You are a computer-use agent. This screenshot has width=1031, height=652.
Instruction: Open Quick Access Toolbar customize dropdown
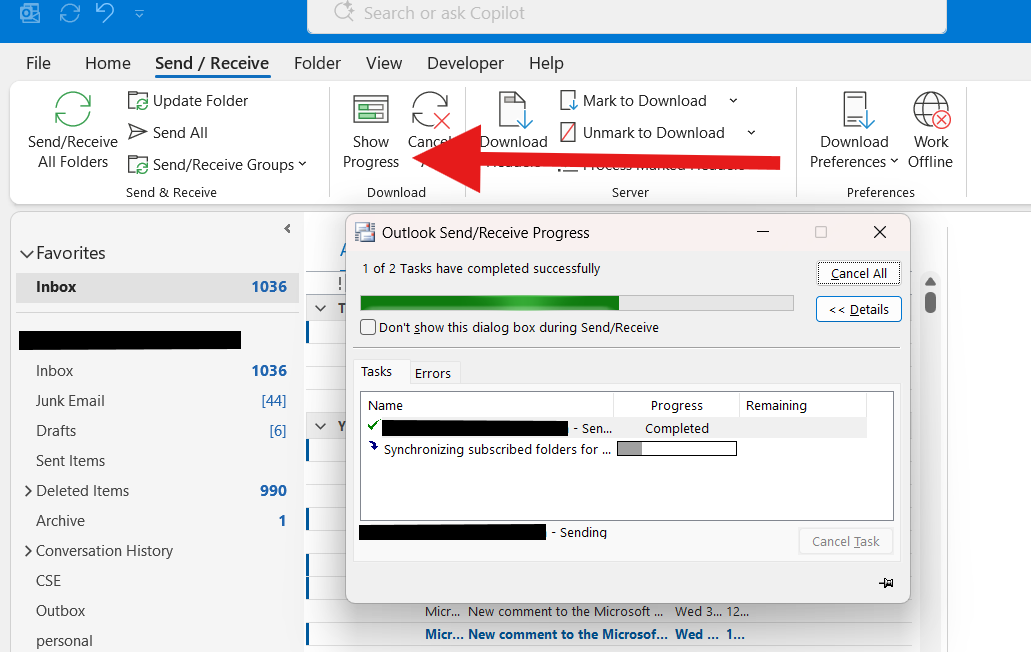click(x=139, y=13)
